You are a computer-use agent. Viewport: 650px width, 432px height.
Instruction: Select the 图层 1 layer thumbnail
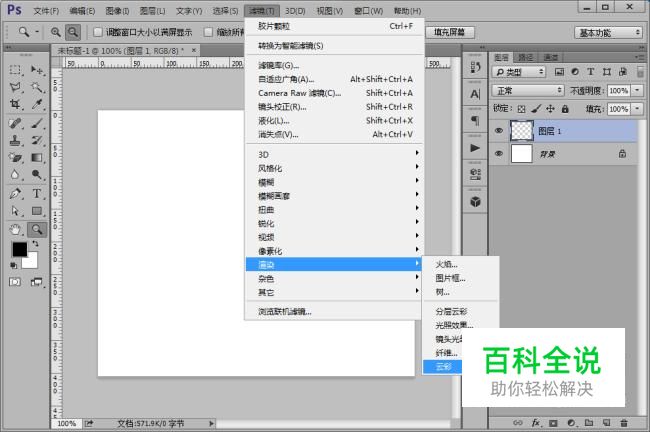(521, 131)
